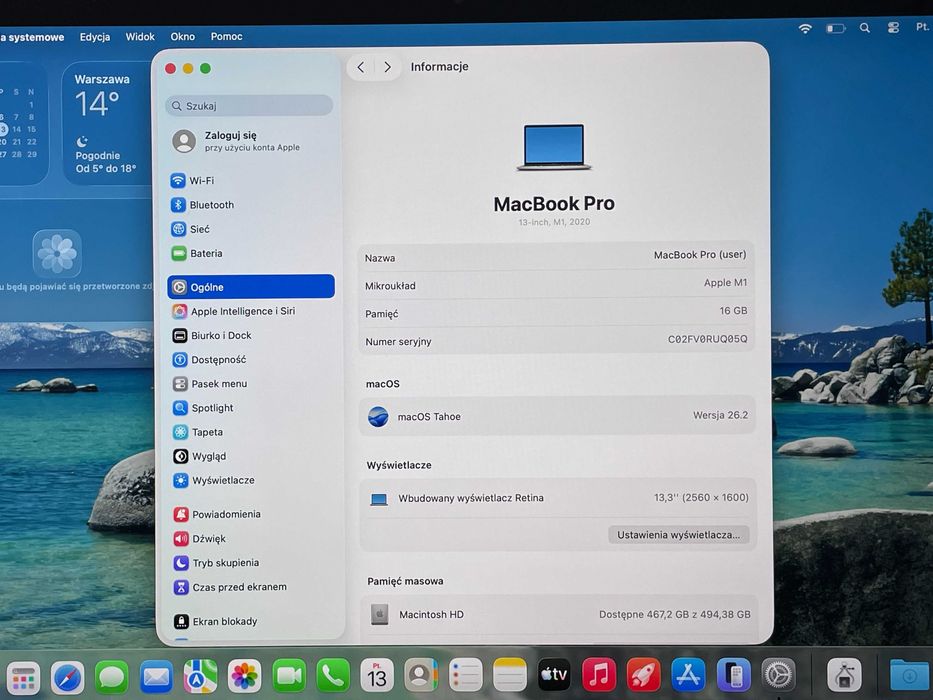Open Music app in the Dock
933x700 pixels.
point(599,675)
